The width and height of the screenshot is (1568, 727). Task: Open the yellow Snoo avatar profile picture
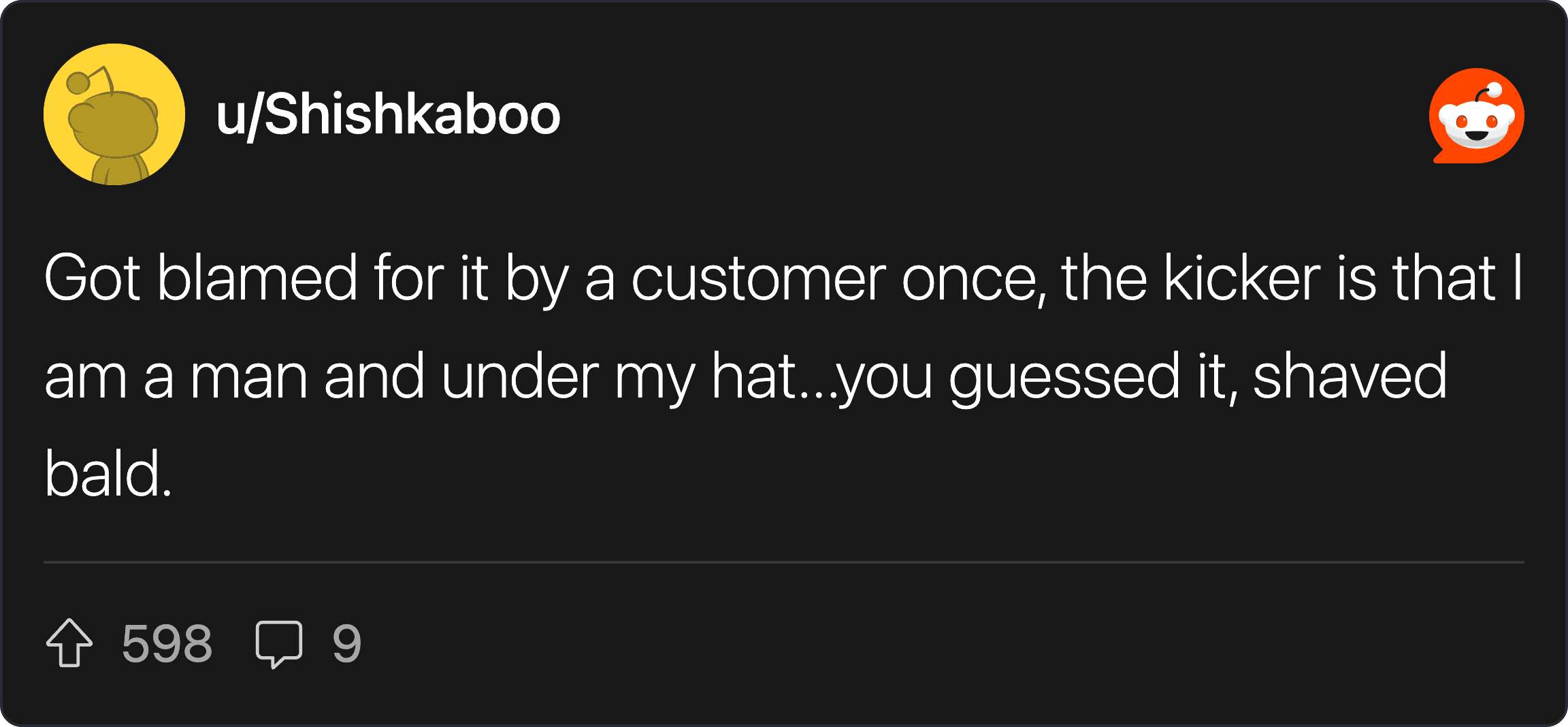point(114,114)
